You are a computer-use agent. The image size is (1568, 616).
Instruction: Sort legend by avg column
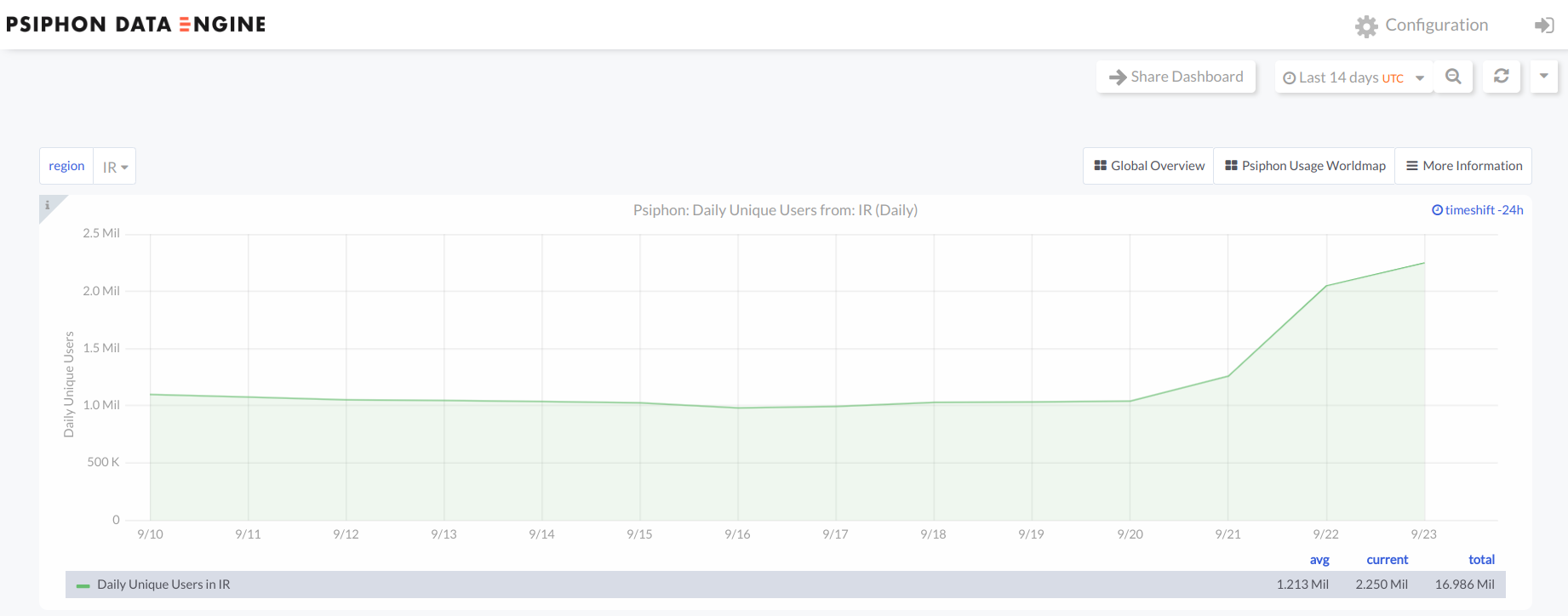coord(1319,560)
